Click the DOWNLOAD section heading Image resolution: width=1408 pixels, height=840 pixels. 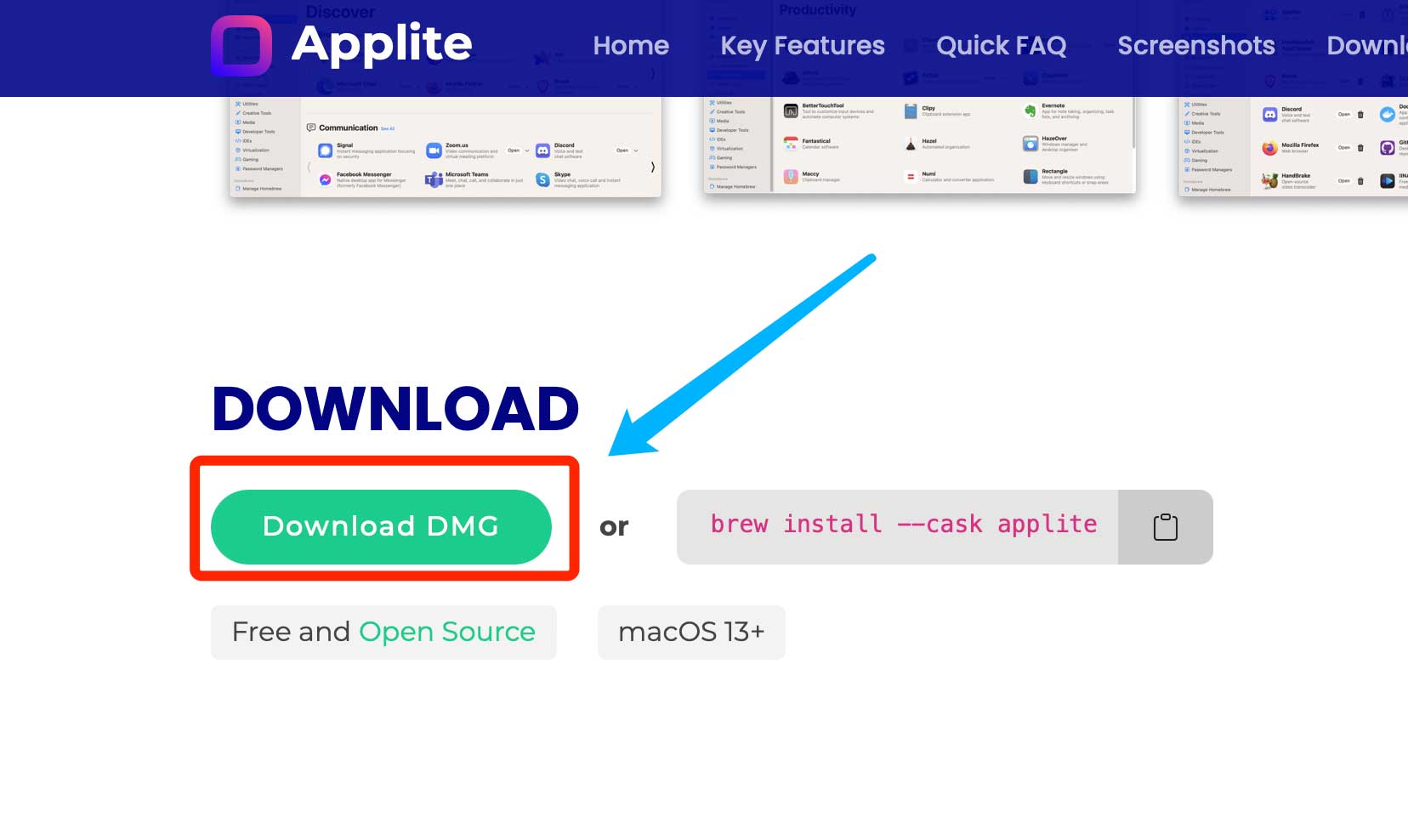point(395,409)
